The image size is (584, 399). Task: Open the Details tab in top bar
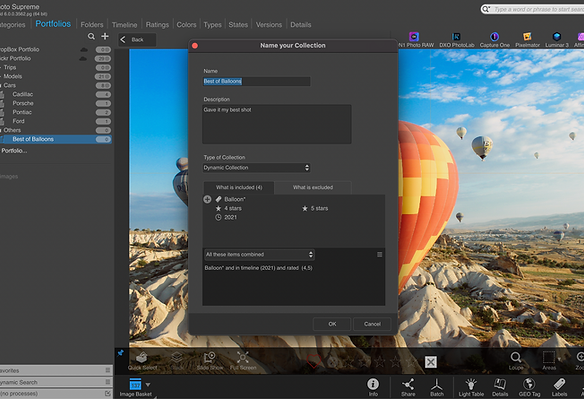(301, 25)
